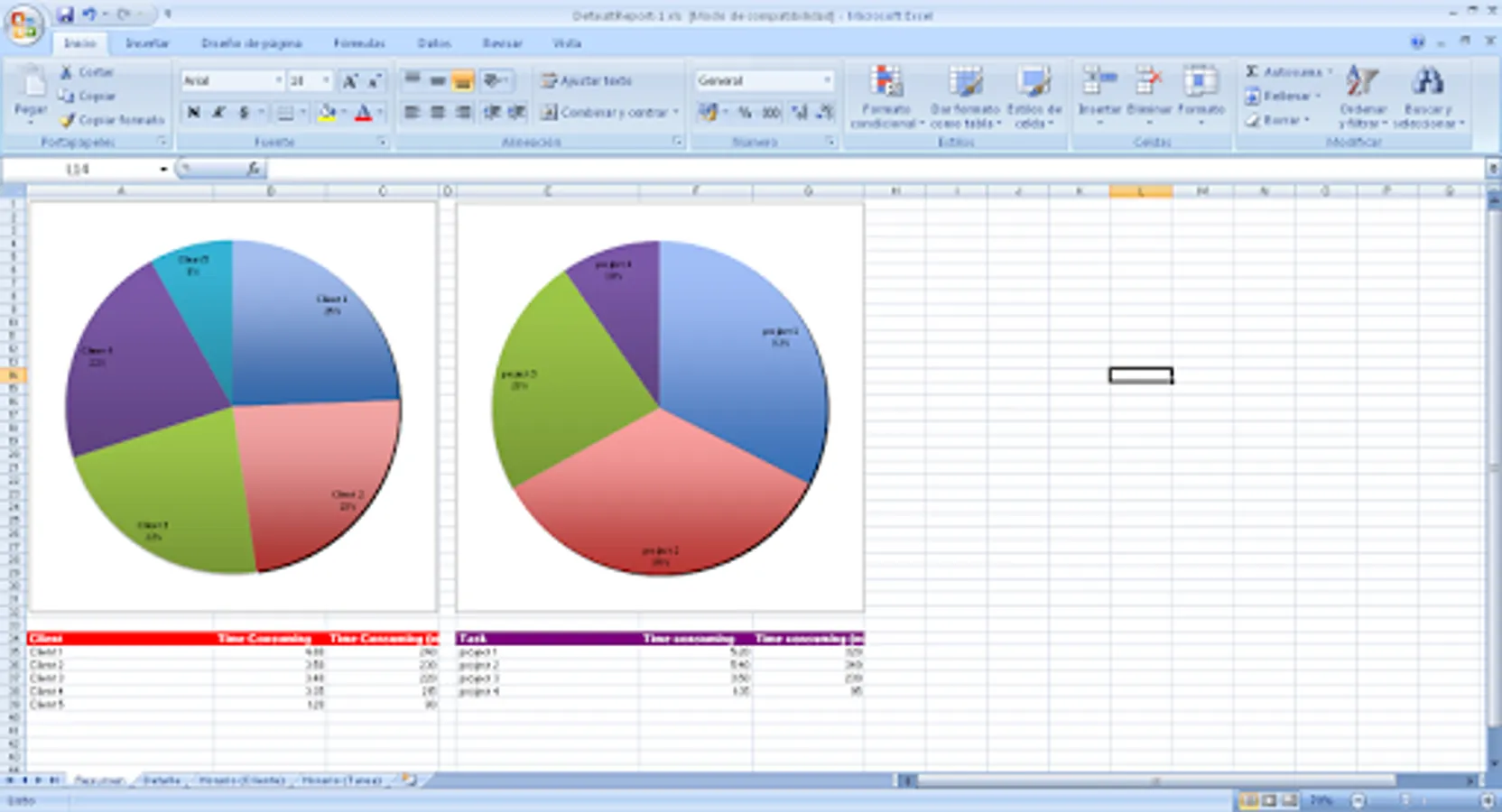Decrease decimal places
Viewport: 1502px width, 812px height.
pyautogui.click(x=825, y=113)
